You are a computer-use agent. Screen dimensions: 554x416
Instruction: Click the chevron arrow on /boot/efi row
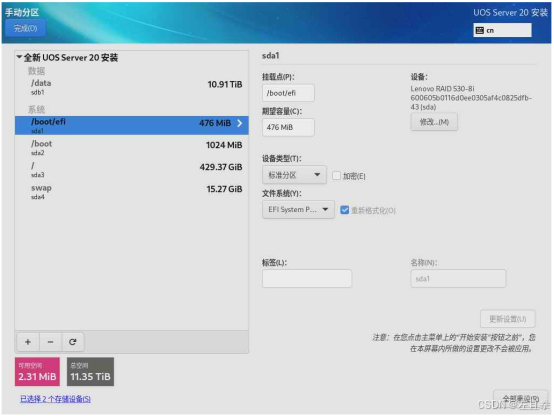pyautogui.click(x=240, y=123)
